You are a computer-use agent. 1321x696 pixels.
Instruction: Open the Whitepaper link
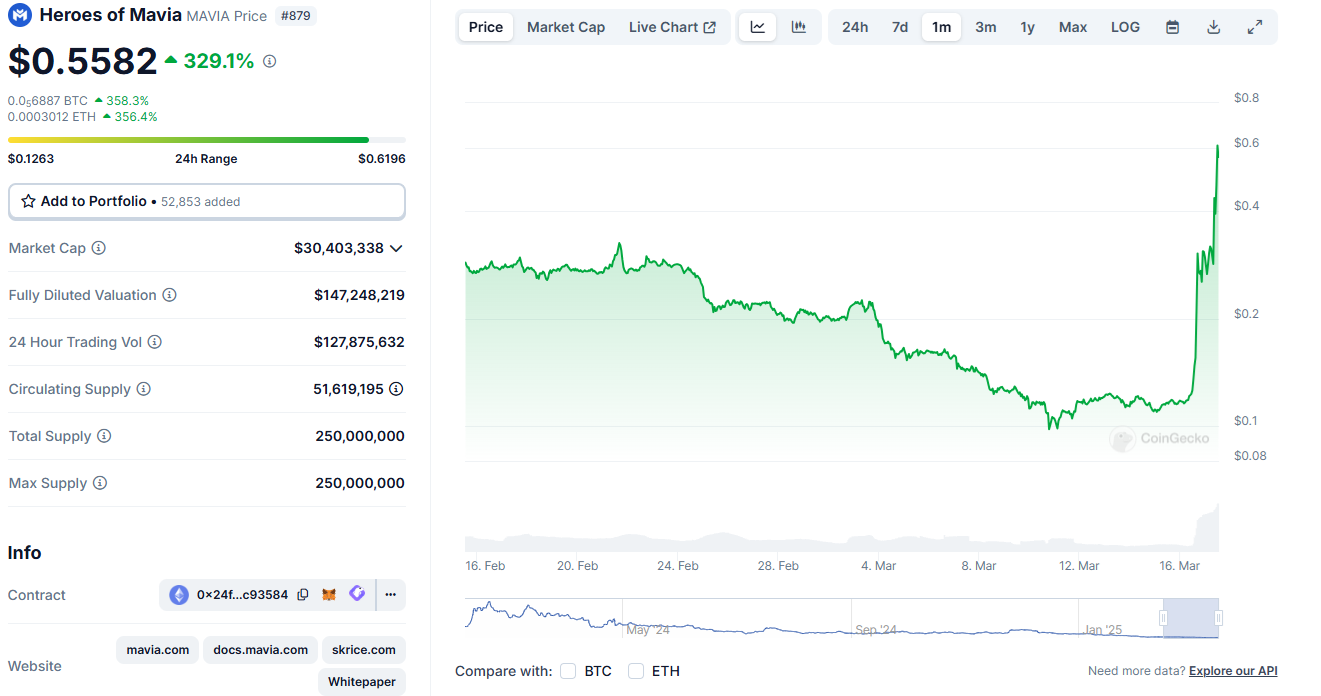[x=362, y=682]
